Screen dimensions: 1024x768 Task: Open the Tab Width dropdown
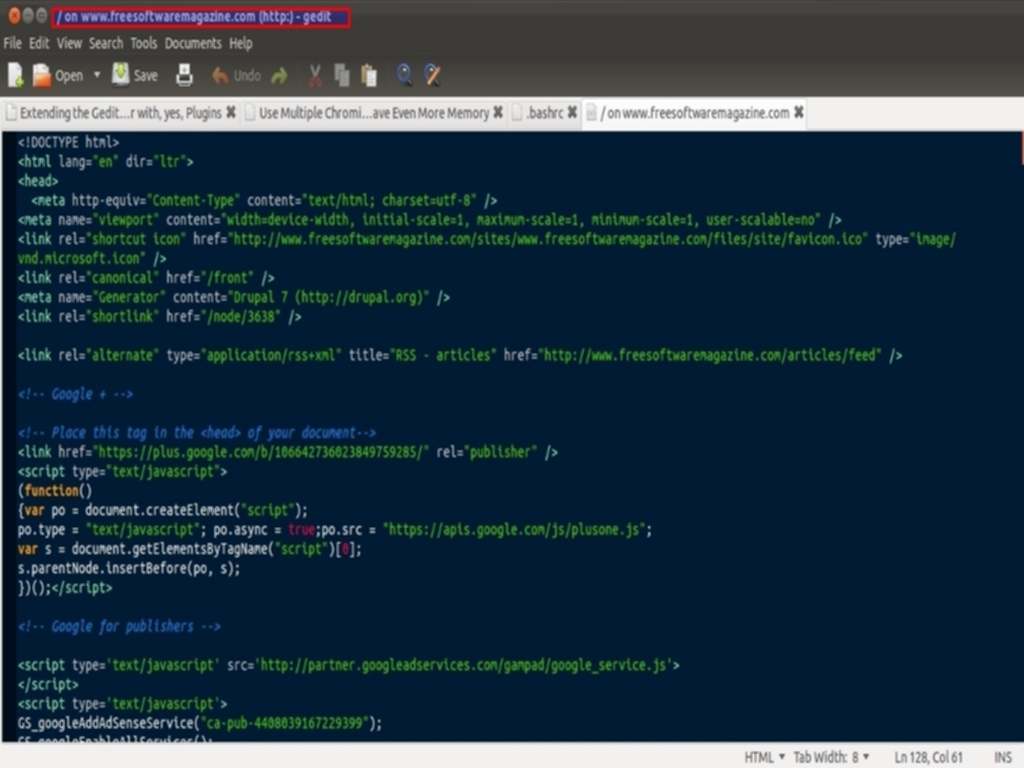click(x=831, y=757)
